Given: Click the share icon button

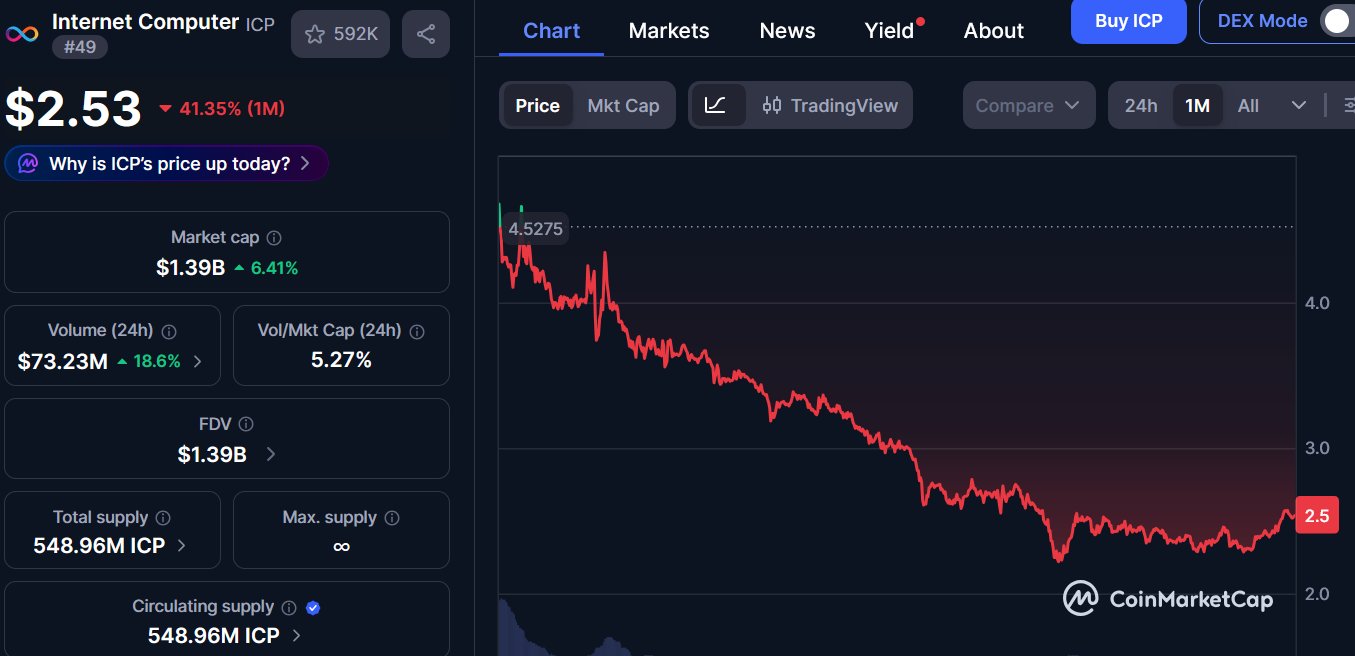Looking at the screenshot, I should (426, 35).
